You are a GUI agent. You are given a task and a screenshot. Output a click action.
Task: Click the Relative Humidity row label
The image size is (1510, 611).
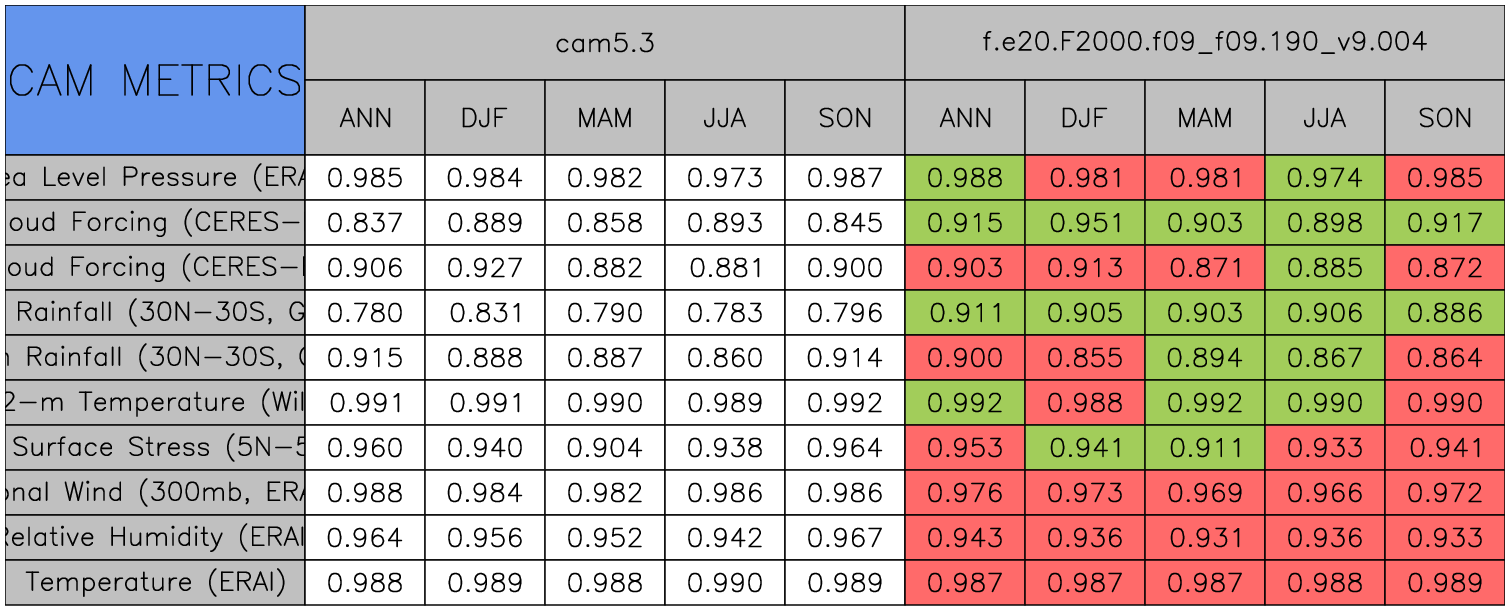(155, 537)
